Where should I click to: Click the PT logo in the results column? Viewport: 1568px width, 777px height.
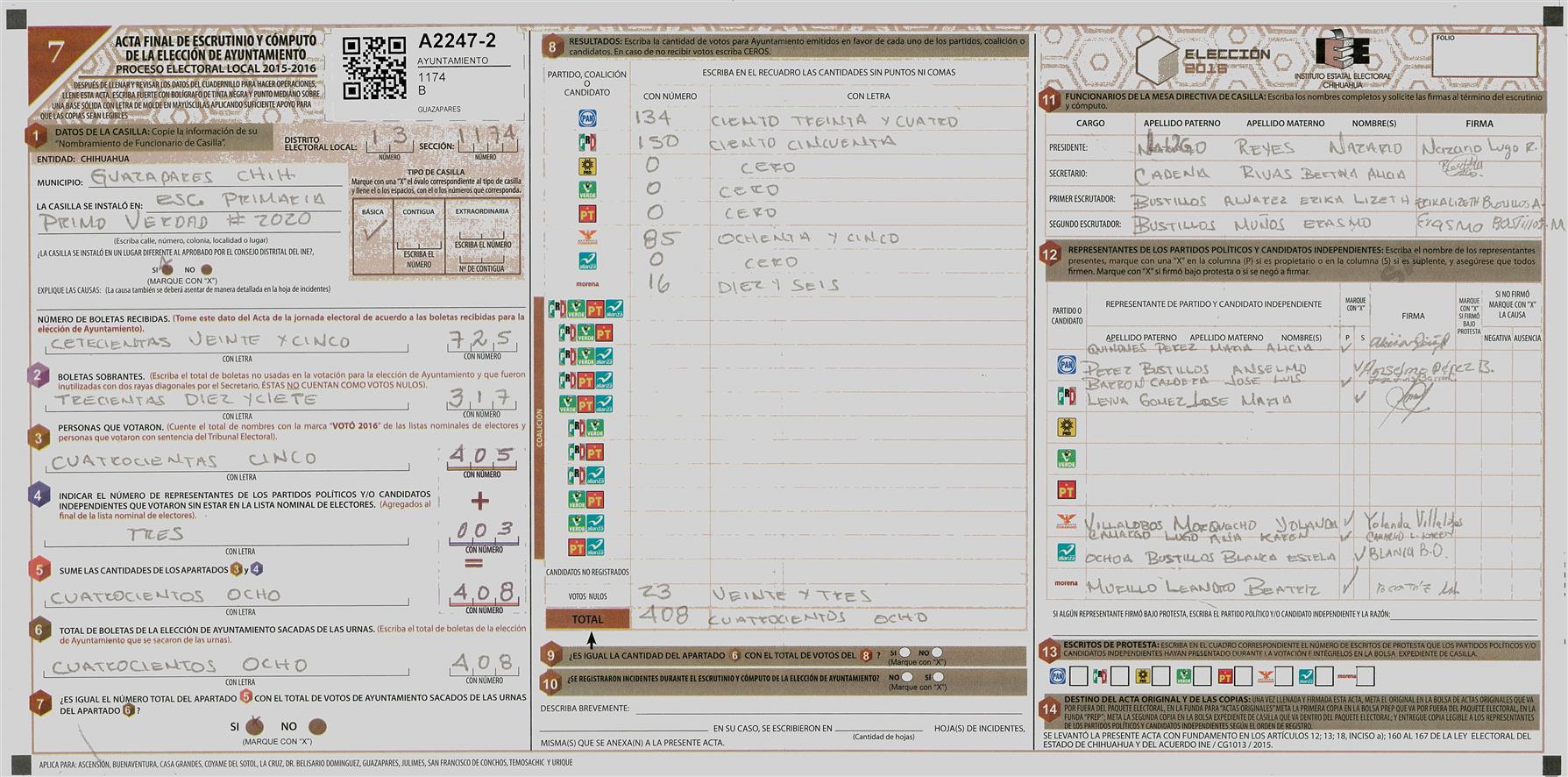click(586, 214)
